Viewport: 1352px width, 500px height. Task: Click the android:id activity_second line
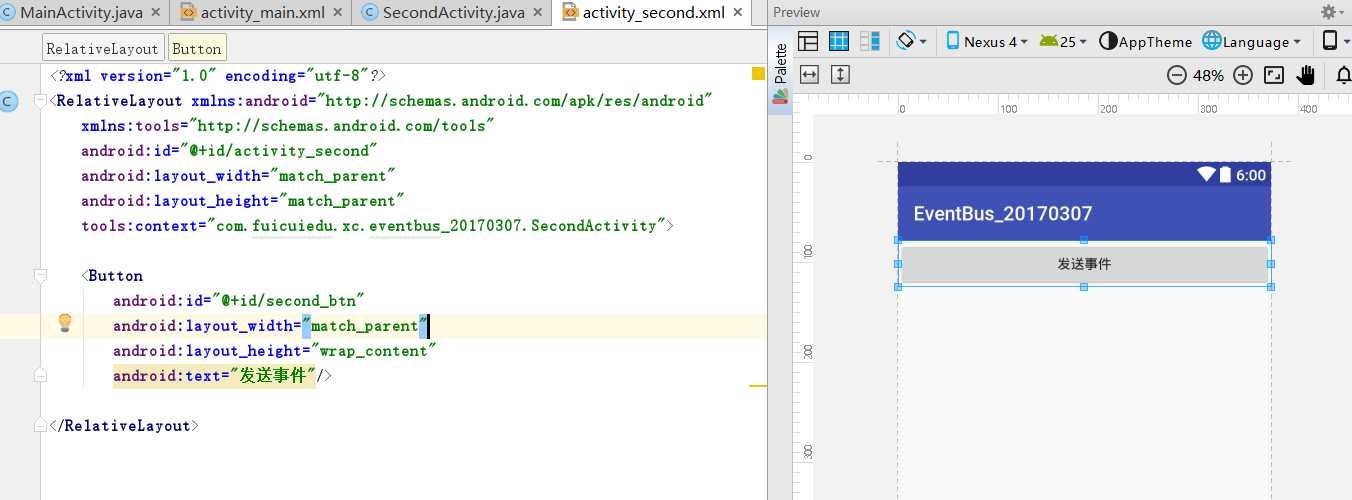pos(229,150)
